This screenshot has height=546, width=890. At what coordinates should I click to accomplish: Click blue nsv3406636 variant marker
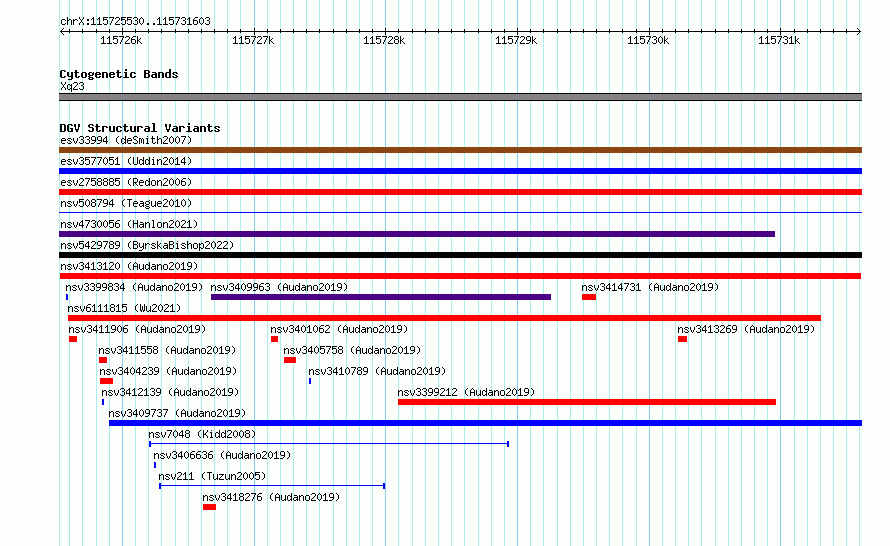tap(155, 465)
